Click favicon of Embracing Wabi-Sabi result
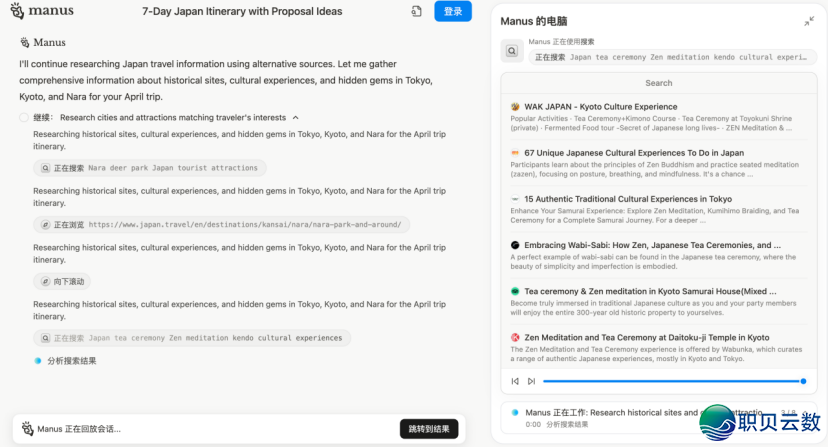Screen dimensions: 828x447 515,245
